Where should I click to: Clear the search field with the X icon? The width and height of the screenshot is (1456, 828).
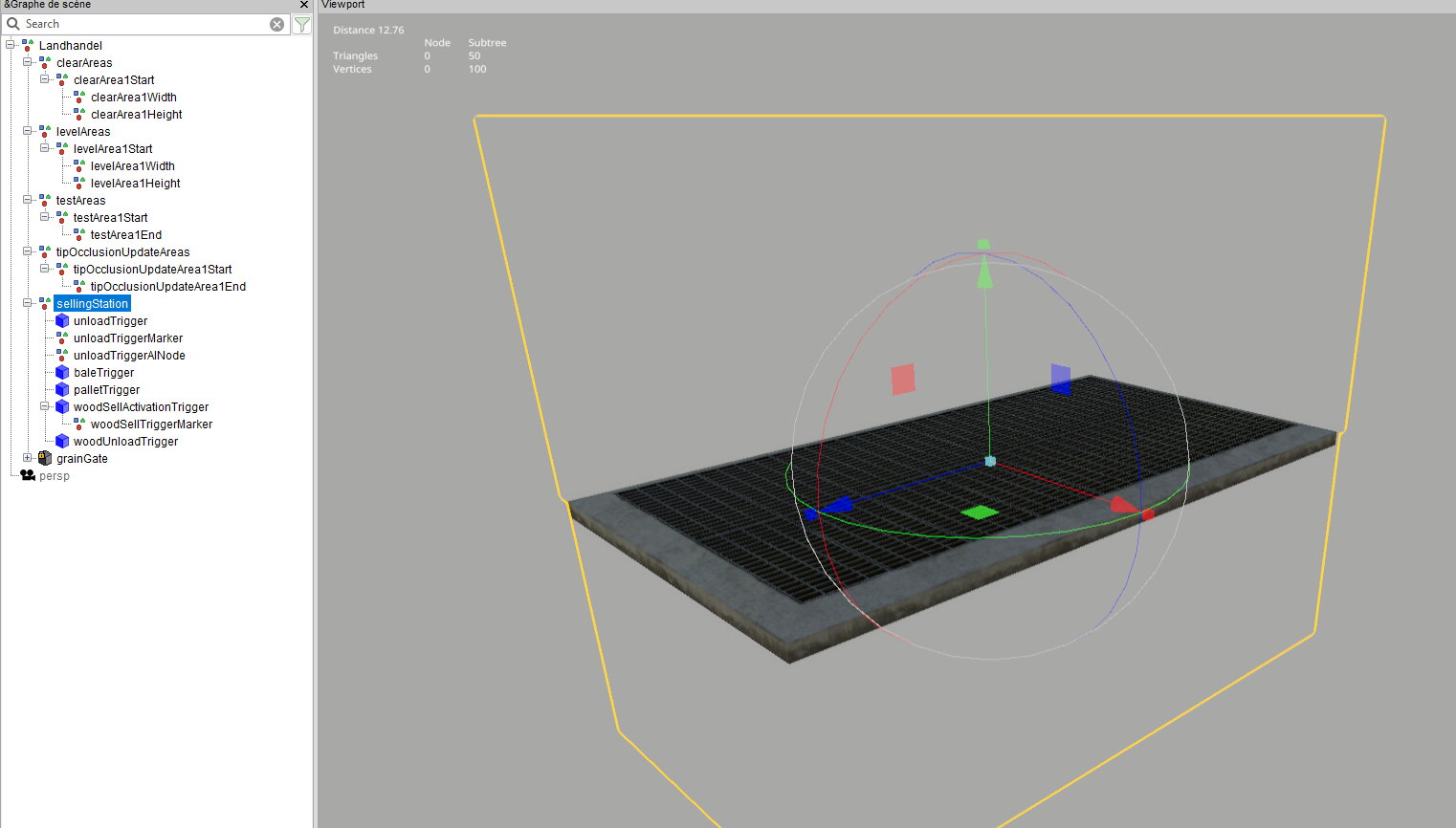(276, 25)
